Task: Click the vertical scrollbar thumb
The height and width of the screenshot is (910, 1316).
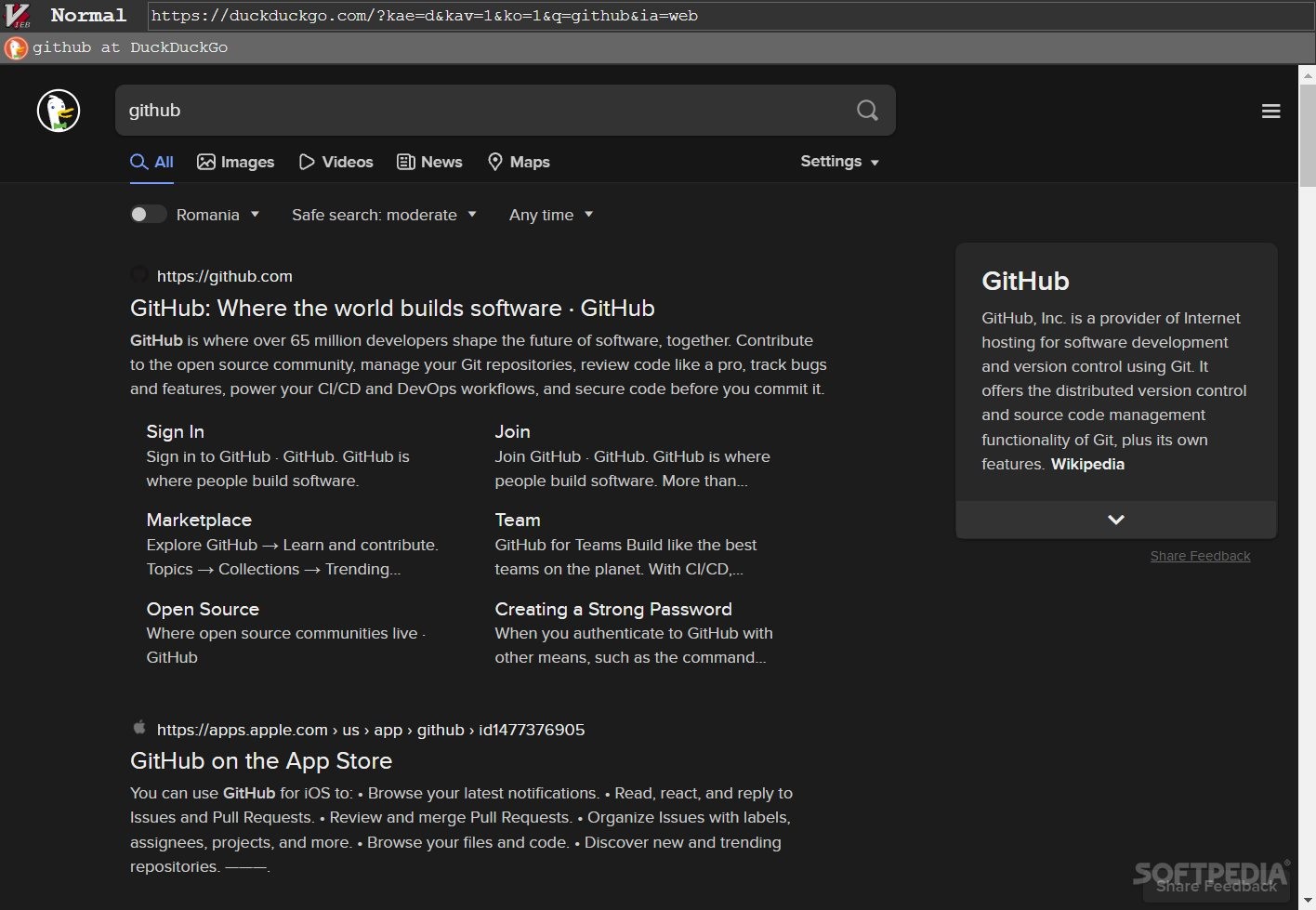Action: pyautogui.click(x=1307, y=135)
